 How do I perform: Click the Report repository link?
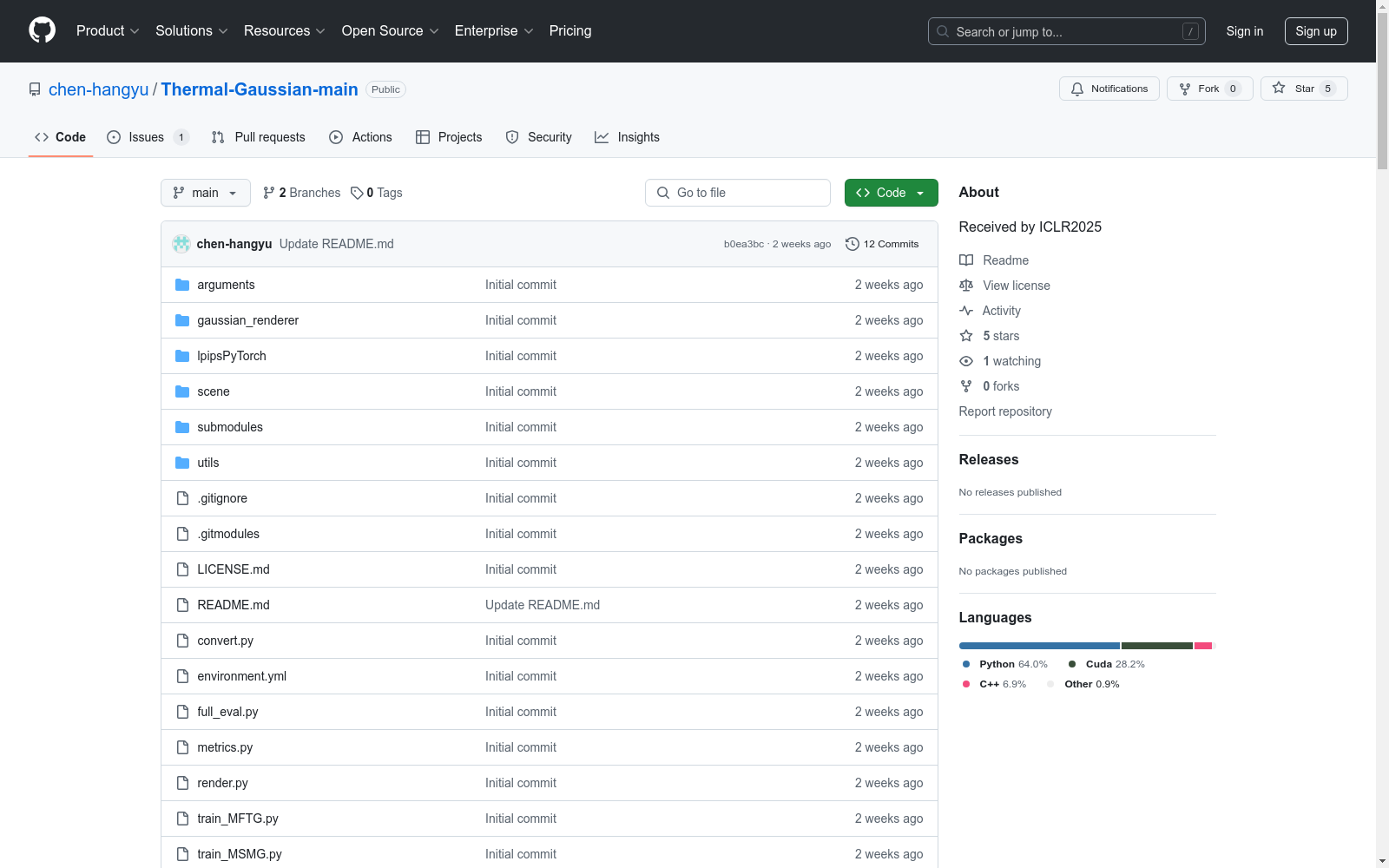click(1004, 411)
